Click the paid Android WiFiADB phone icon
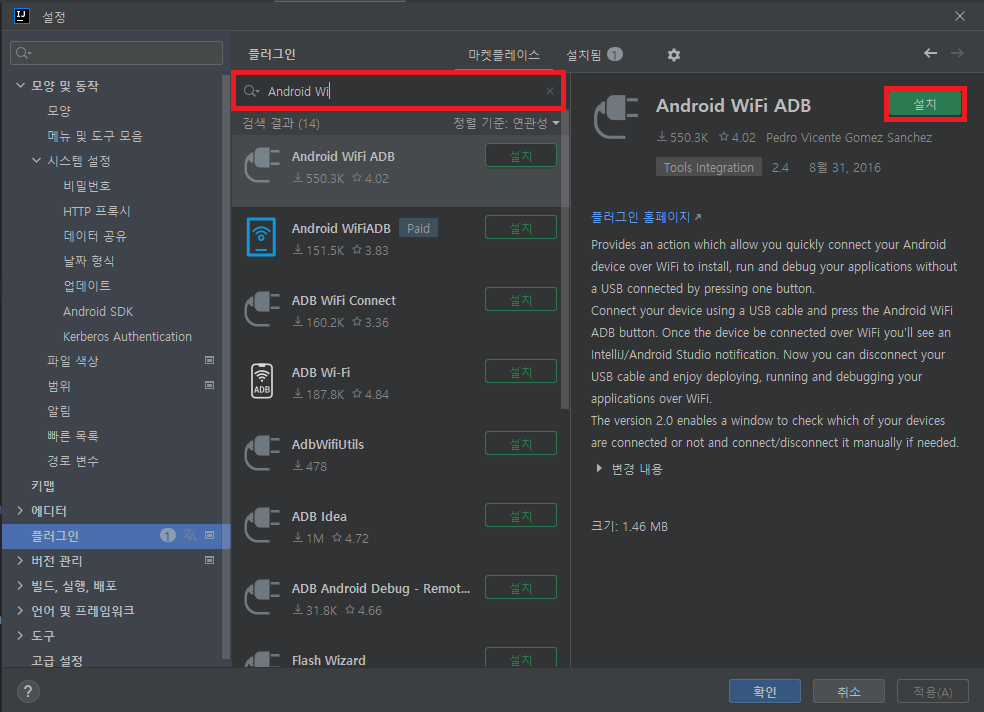This screenshot has width=984, height=712. (x=261, y=237)
